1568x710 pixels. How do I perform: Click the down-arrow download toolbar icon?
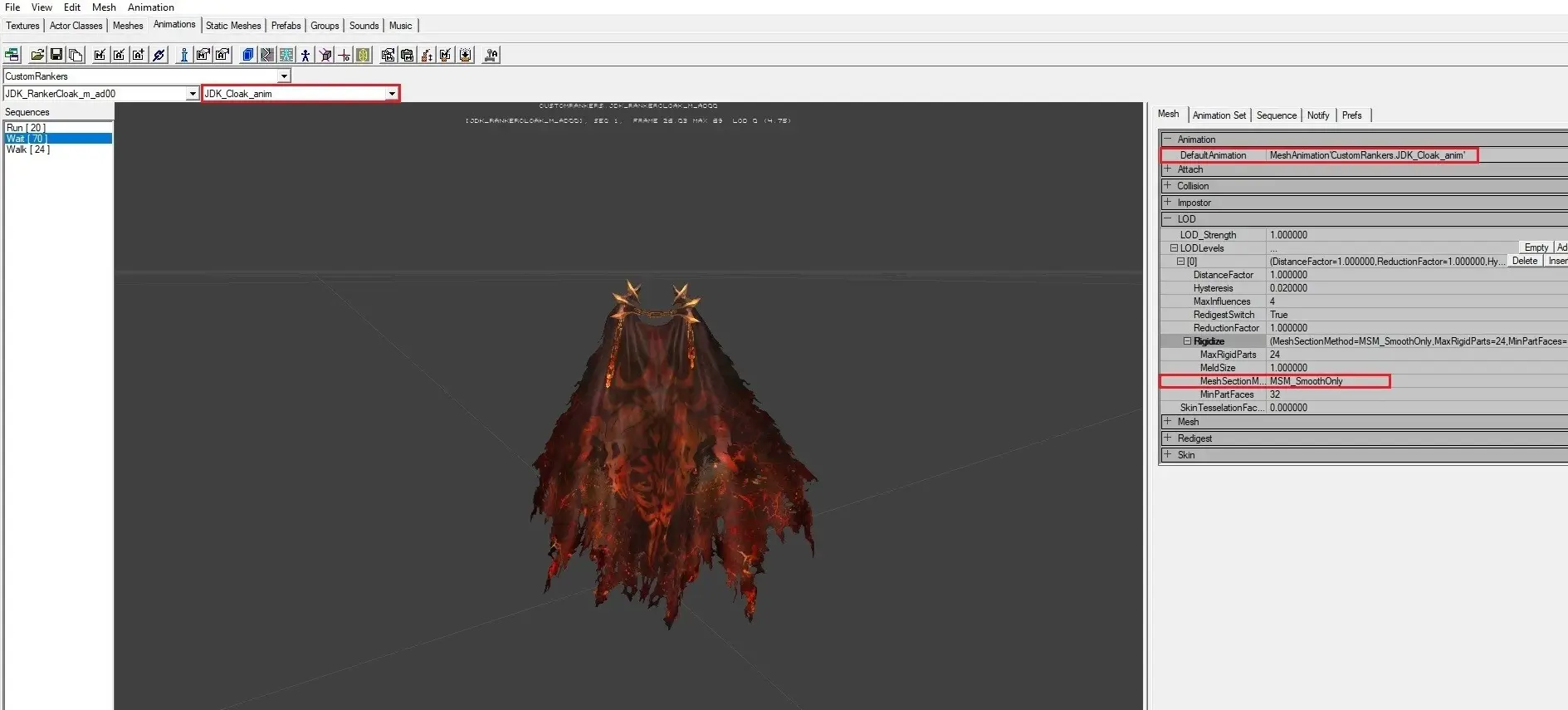pos(466,55)
